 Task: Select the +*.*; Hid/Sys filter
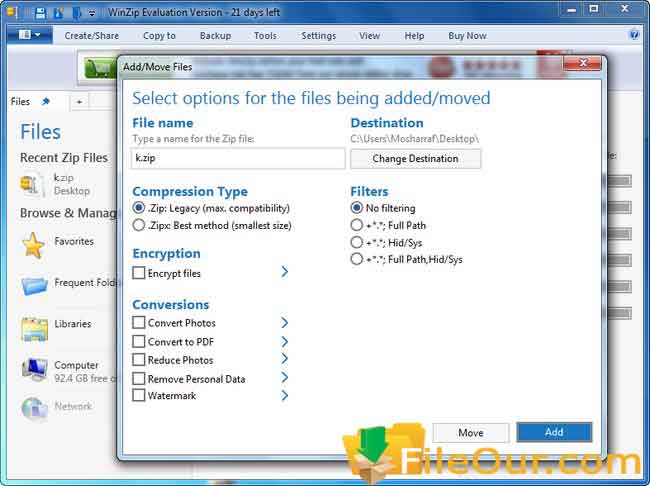[x=357, y=242]
